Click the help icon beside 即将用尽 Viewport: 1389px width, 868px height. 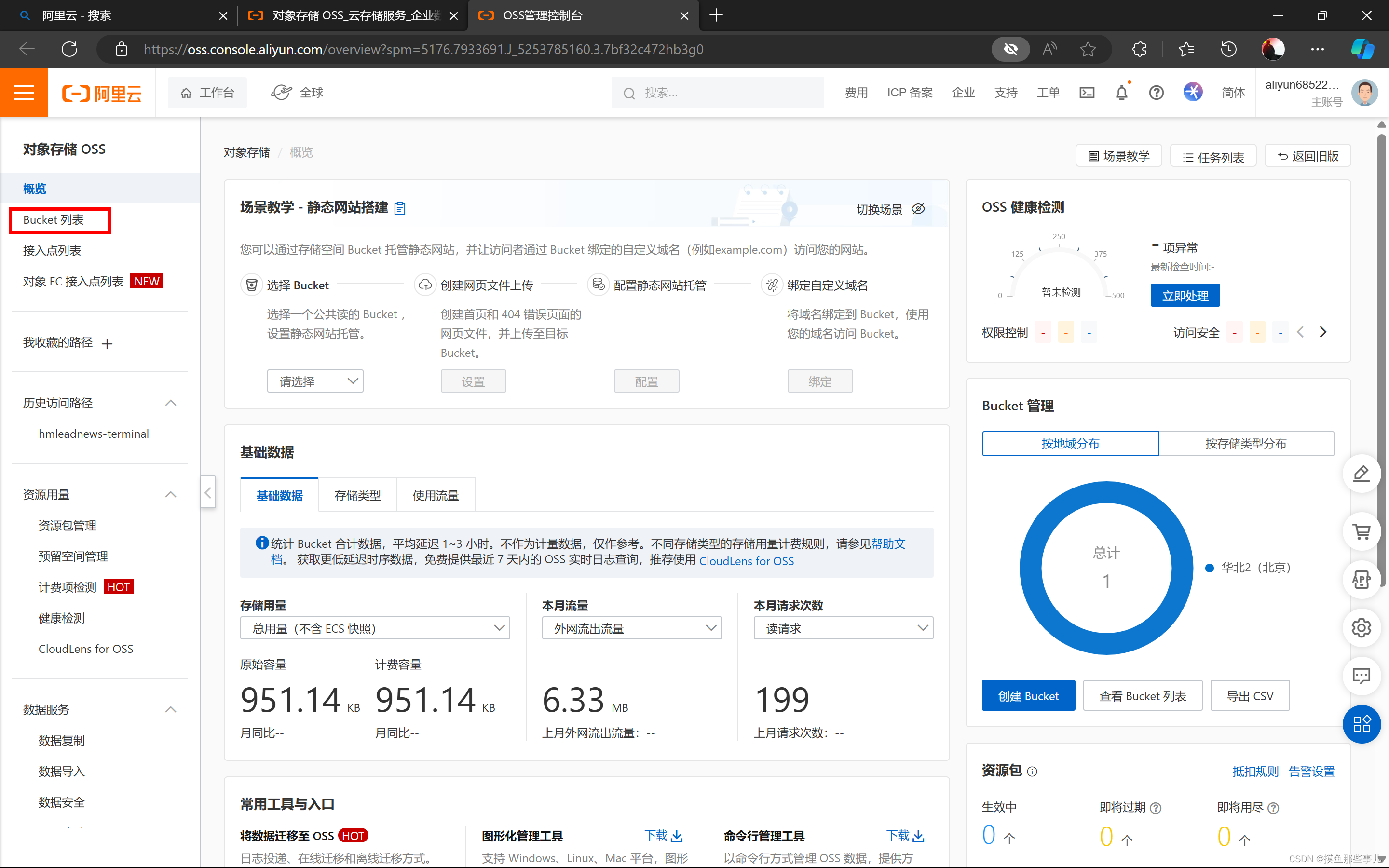pyautogui.click(x=1273, y=808)
